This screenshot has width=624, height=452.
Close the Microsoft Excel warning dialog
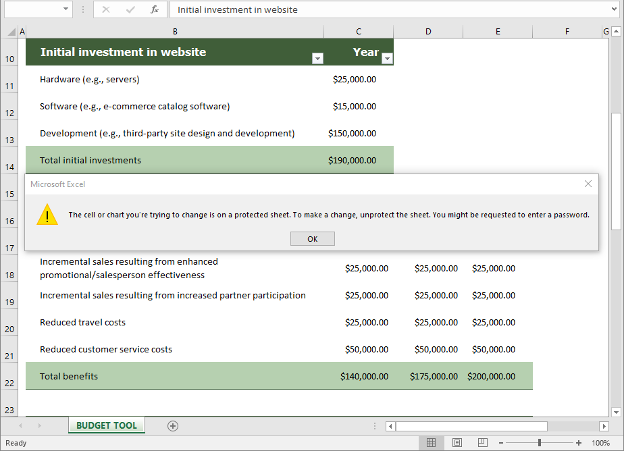[588, 184]
